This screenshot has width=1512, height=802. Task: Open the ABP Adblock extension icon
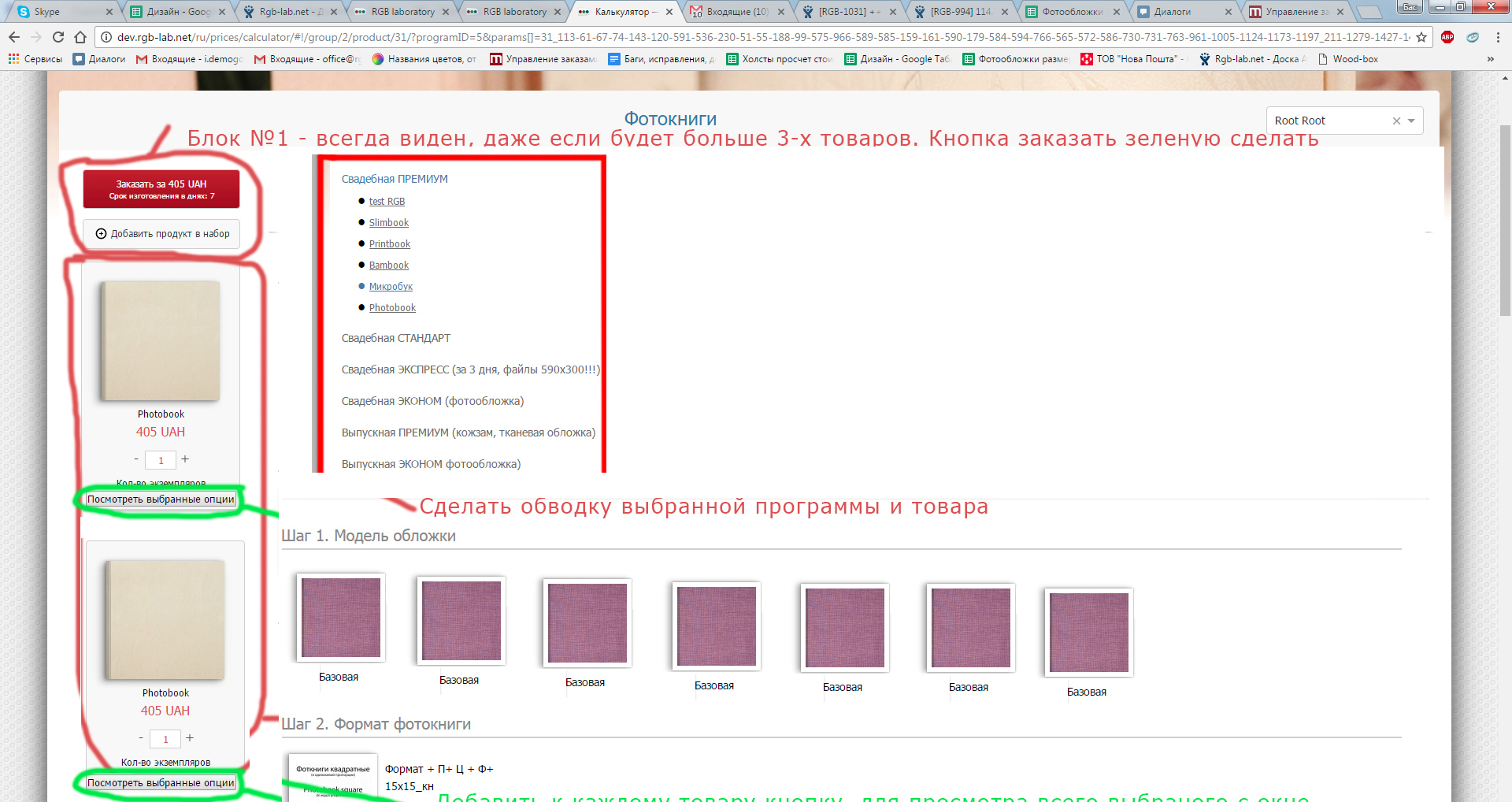(x=1447, y=37)
